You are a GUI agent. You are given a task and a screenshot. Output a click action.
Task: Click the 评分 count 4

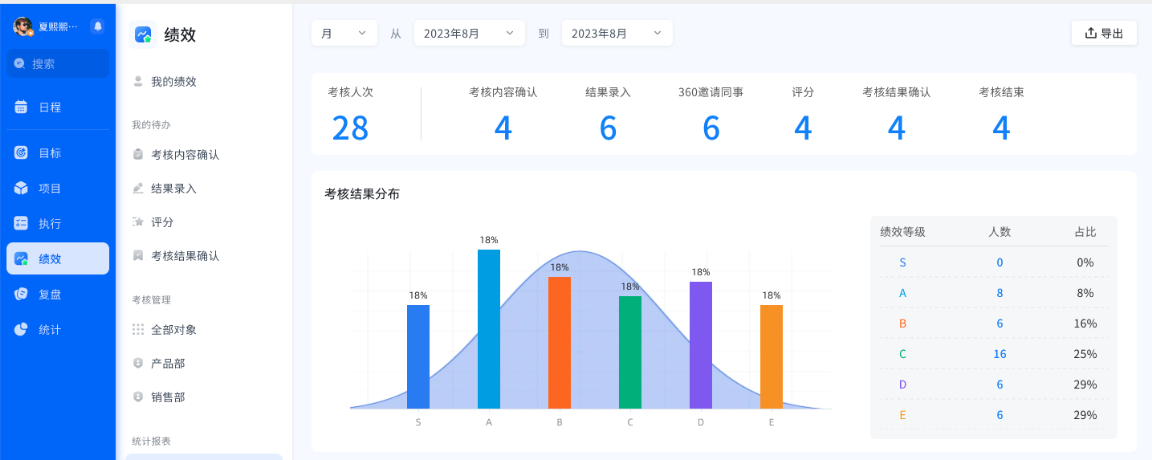click(x=802, y=127)
